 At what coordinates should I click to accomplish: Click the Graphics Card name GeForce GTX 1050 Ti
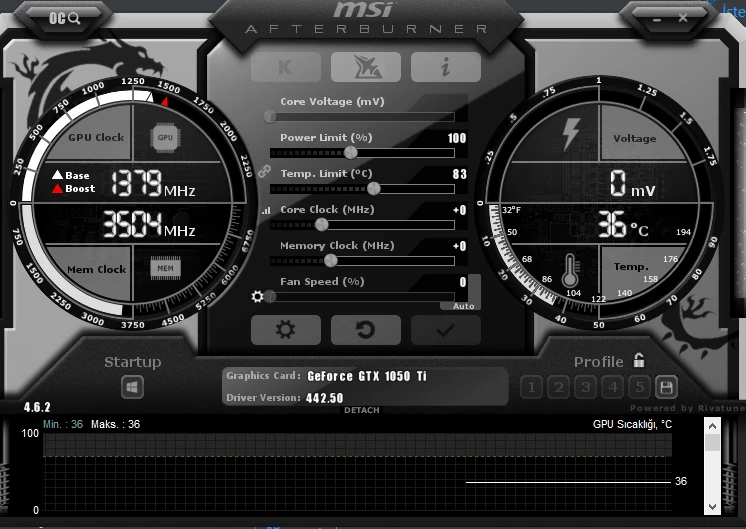click(x=367, y=376)
